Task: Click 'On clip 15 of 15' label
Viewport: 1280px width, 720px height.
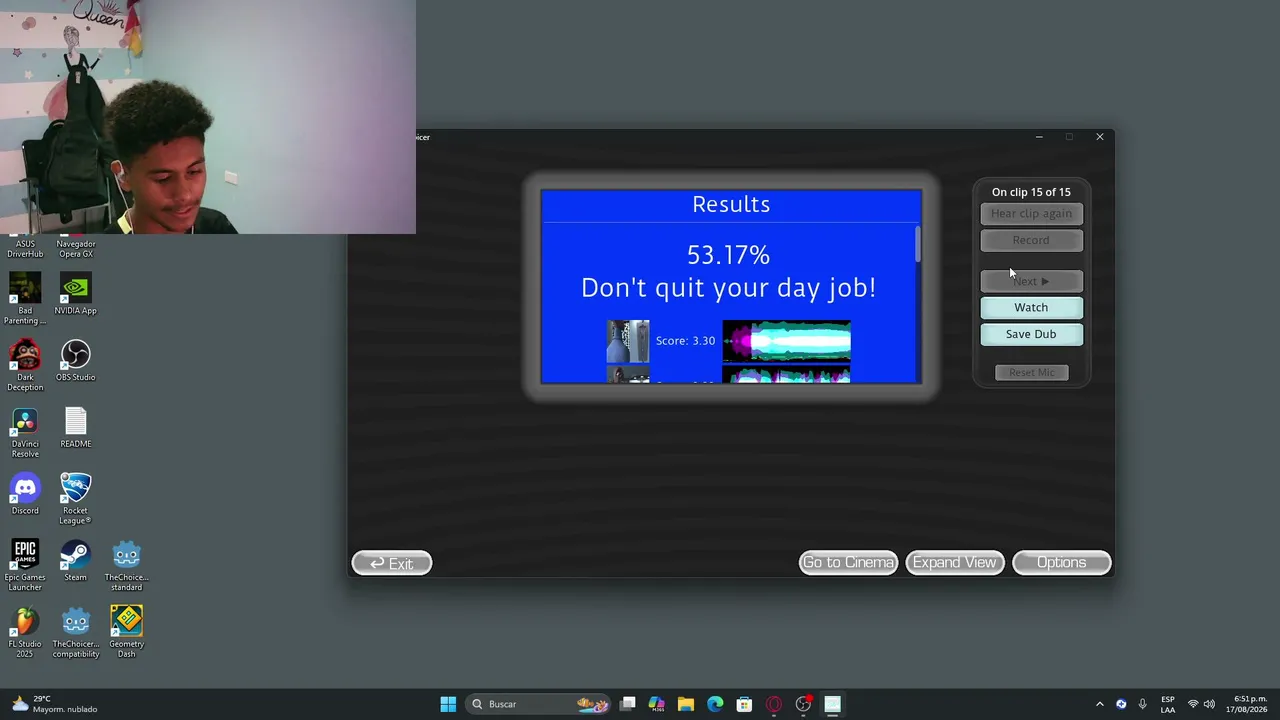Action: pos(1031,192)
